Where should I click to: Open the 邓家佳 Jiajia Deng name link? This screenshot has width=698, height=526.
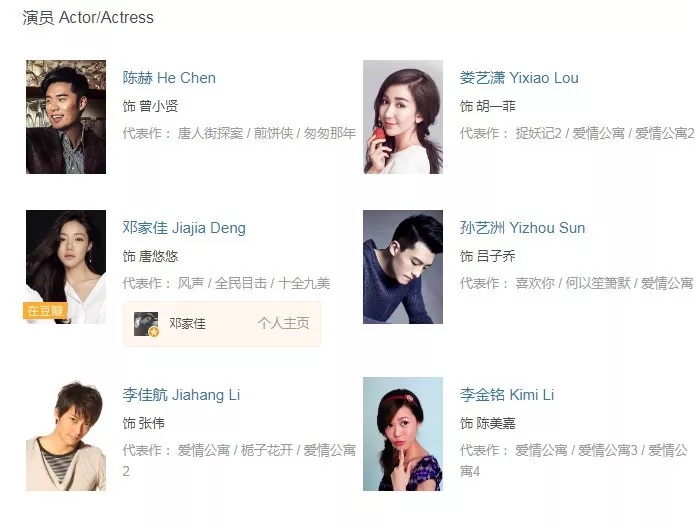click(x=184, y=228)
